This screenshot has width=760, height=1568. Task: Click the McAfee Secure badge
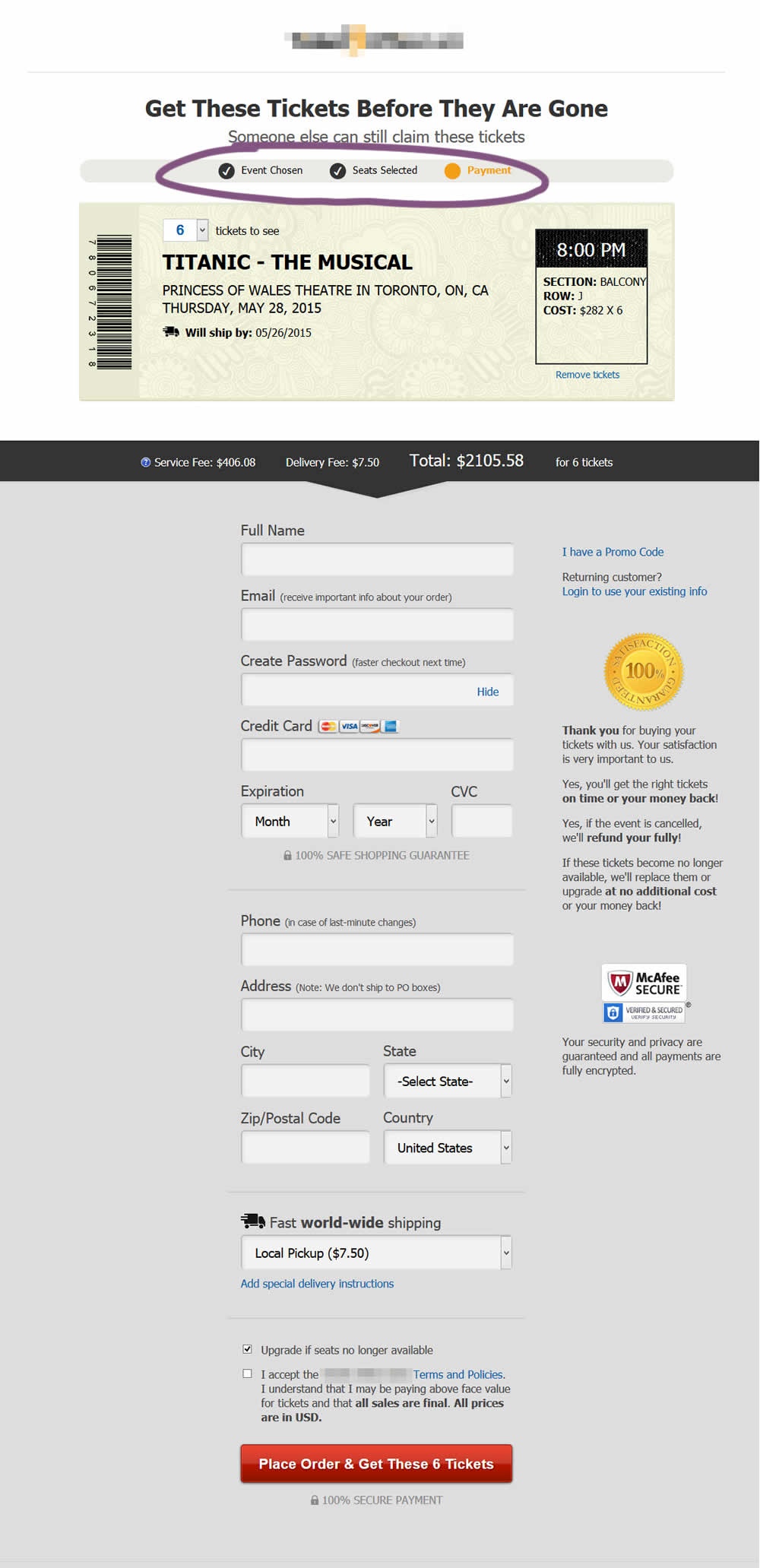click(644, 993)
